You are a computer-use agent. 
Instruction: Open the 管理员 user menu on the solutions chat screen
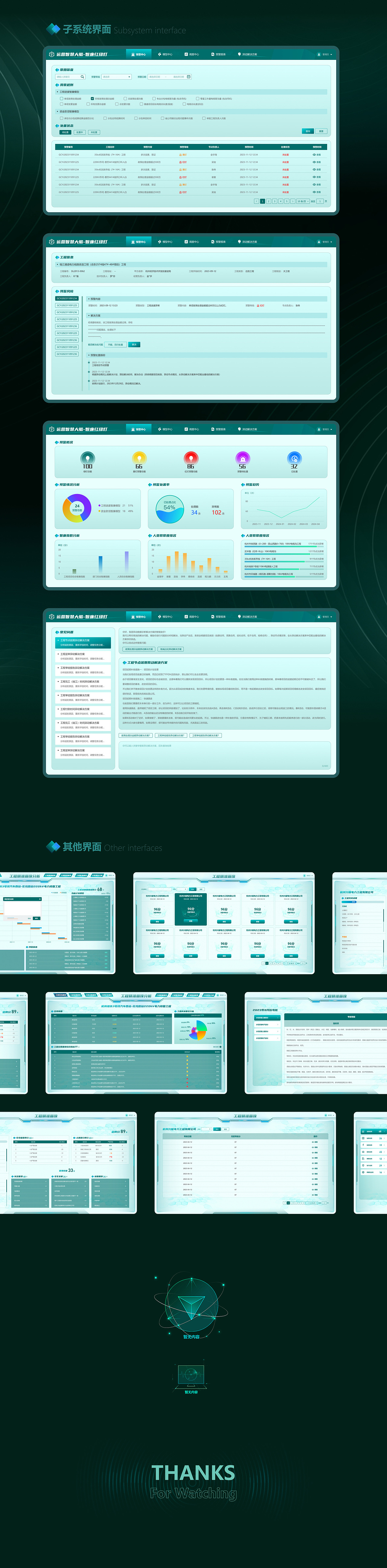[324, 616]
